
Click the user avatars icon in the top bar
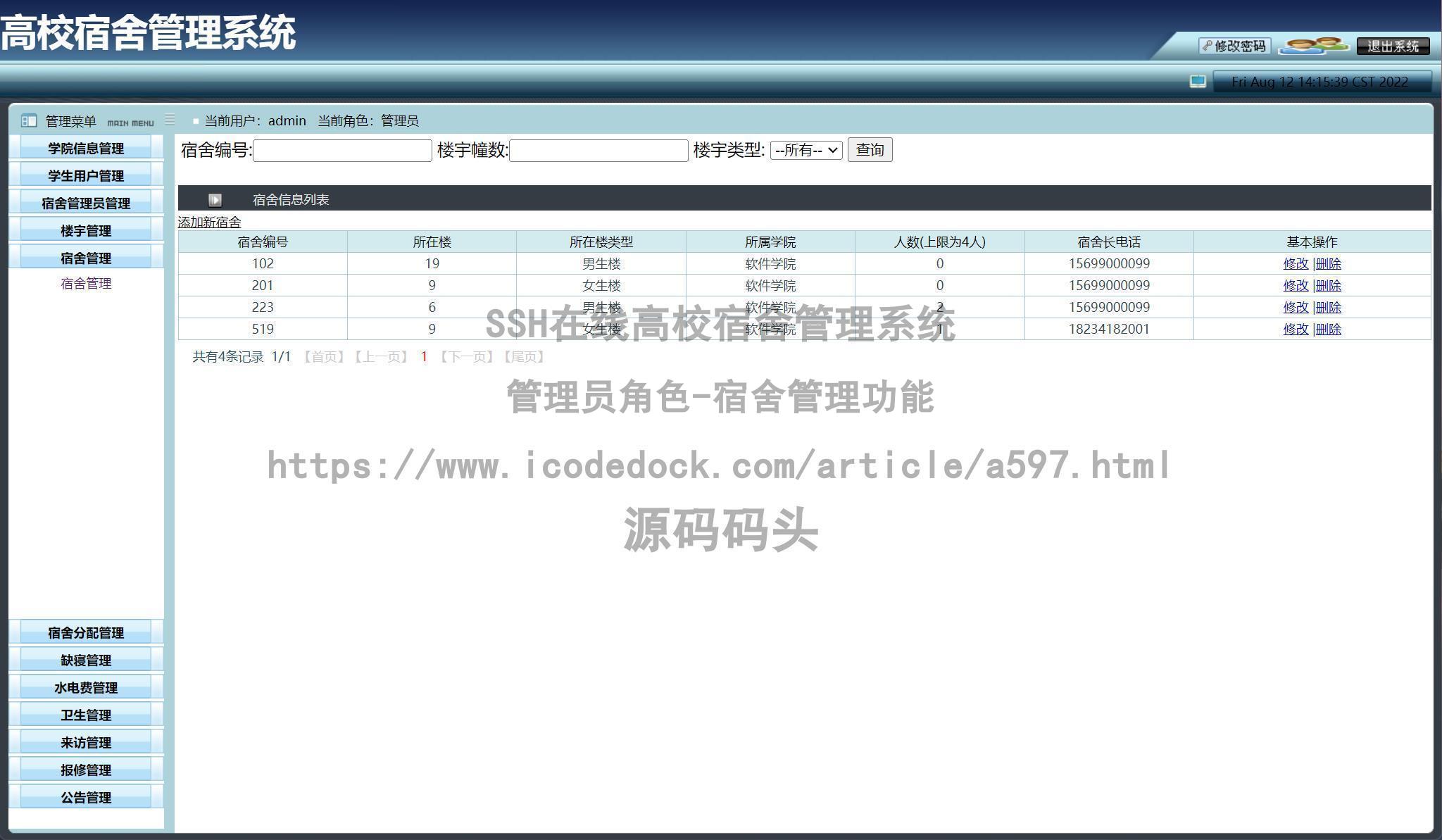click(1314, 45)
